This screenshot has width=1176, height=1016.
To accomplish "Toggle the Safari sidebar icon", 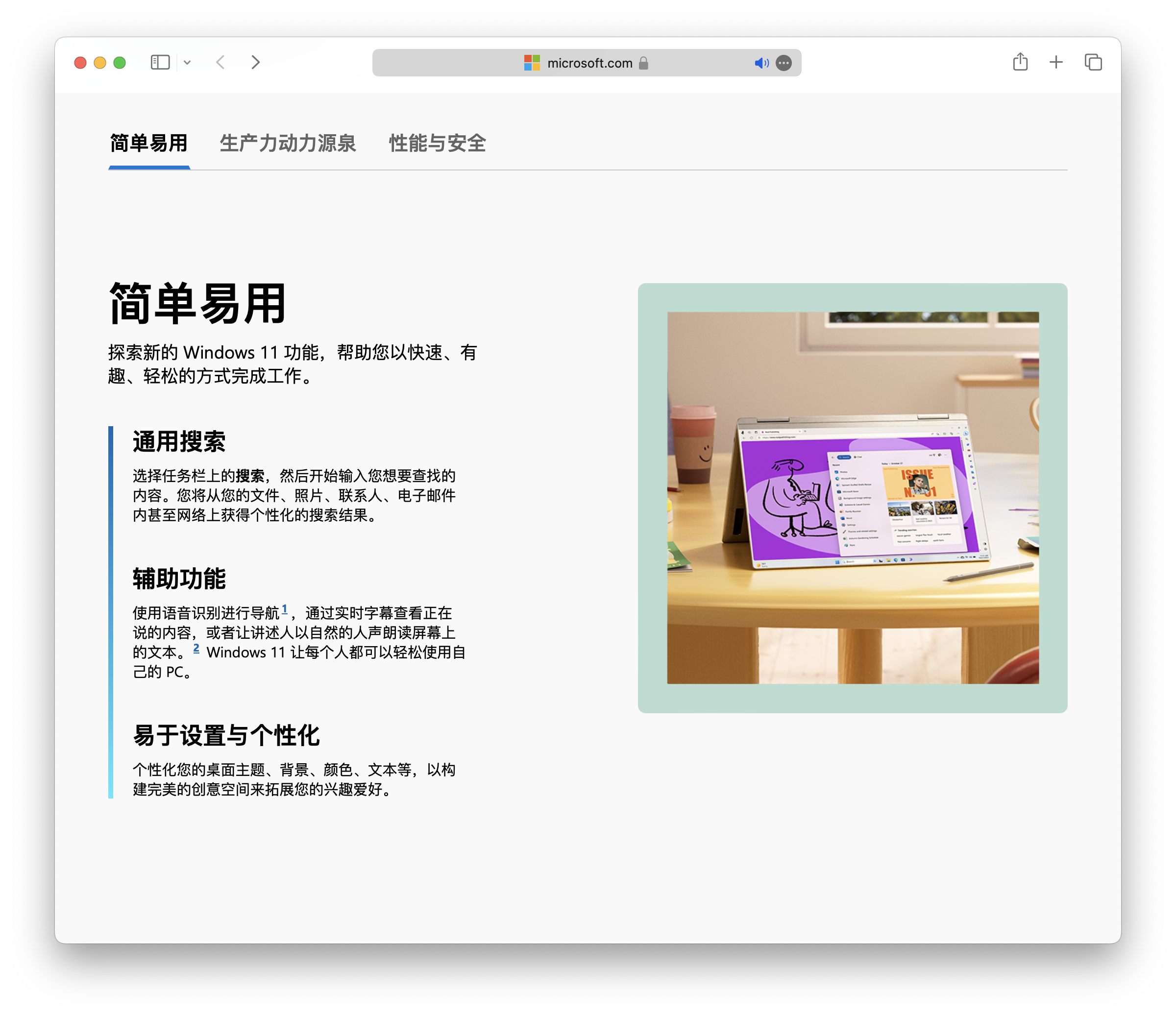I will click(160, 62).
